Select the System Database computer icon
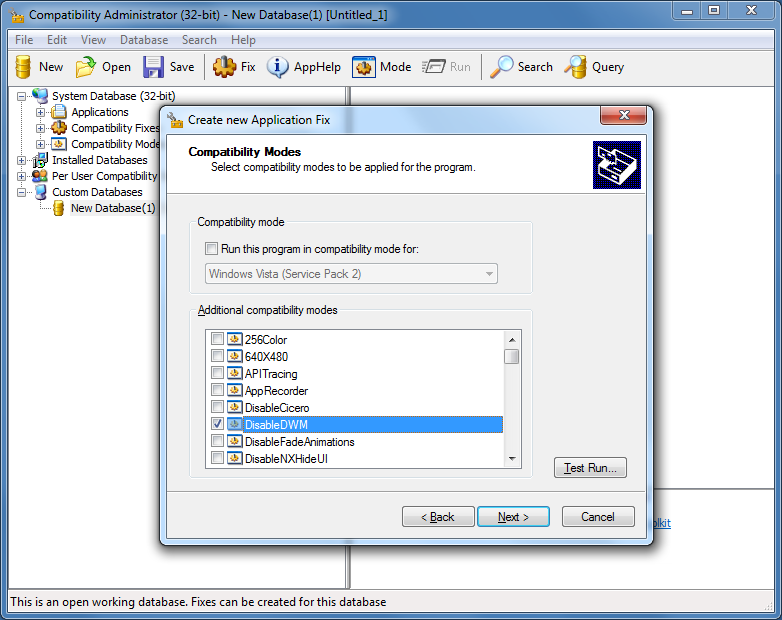This screenshot has height=620, width=782. [40, 96]
